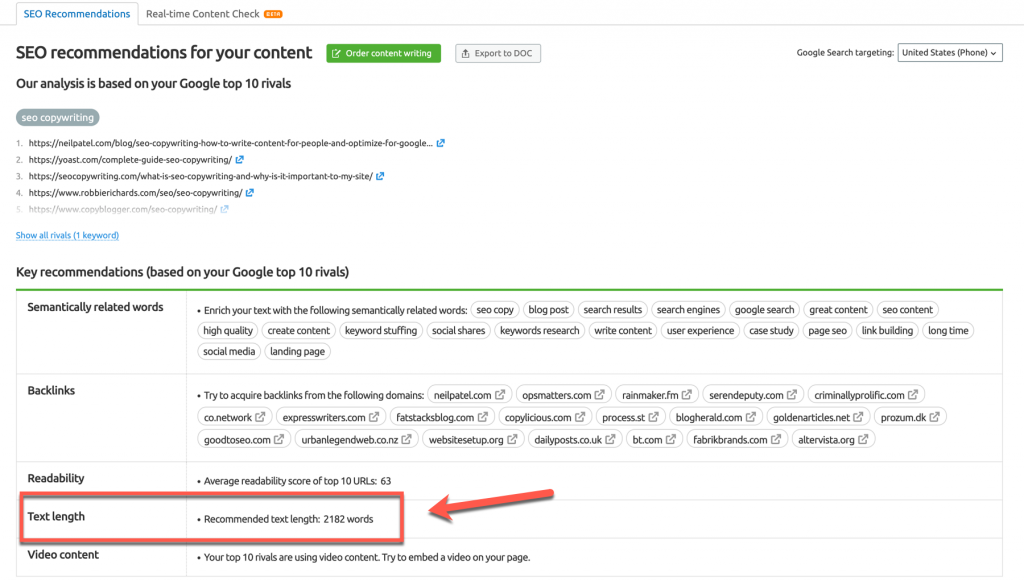Click the keyword stuffing related word chip
The height and width of the screenshot is (581, 1024).
(381, 330)
